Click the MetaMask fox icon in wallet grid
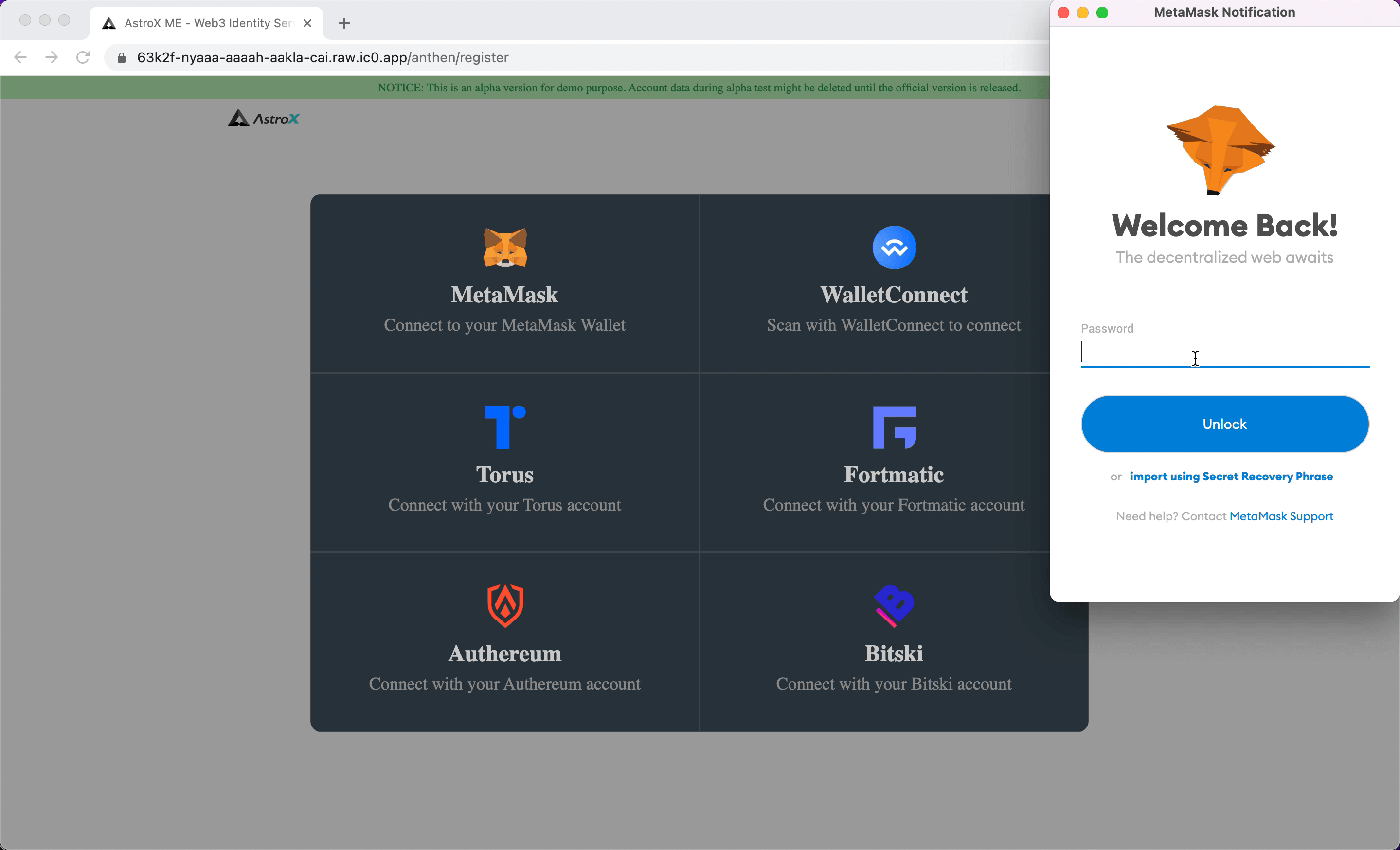Image resolution: width=1400 pixels, height=850 pixels. [505, 248]
